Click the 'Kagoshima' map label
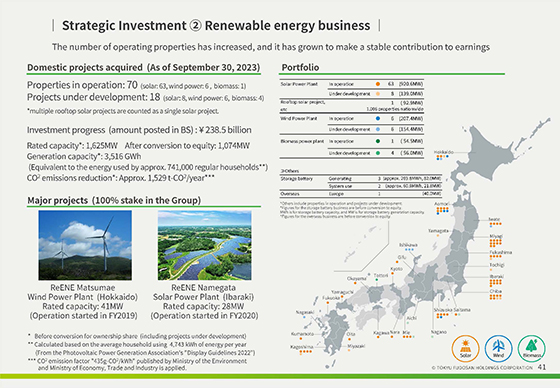The height and width of the screenshot is (388, 560). coord(302,347)
